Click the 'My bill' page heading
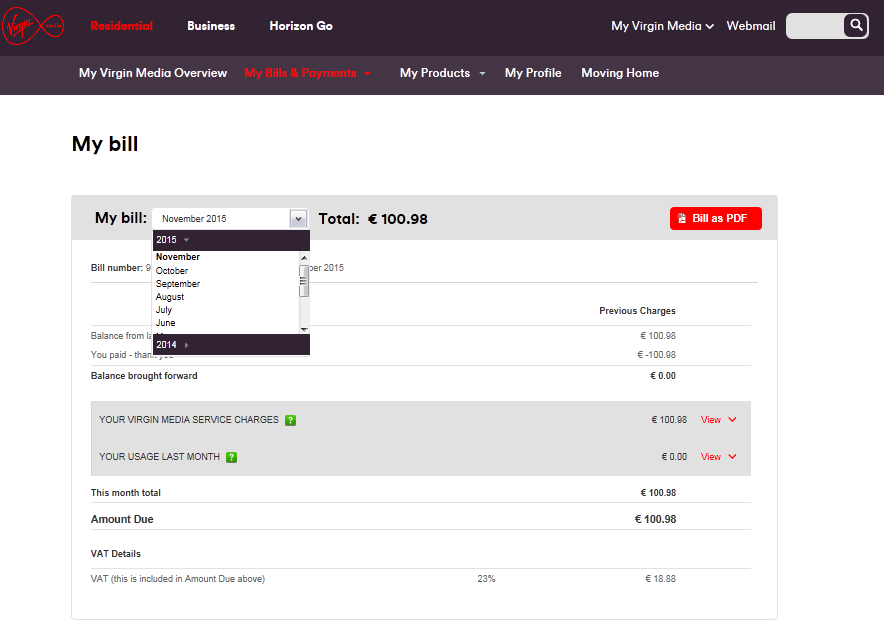This screenshot has height=620, width=884. click(105, 144)
